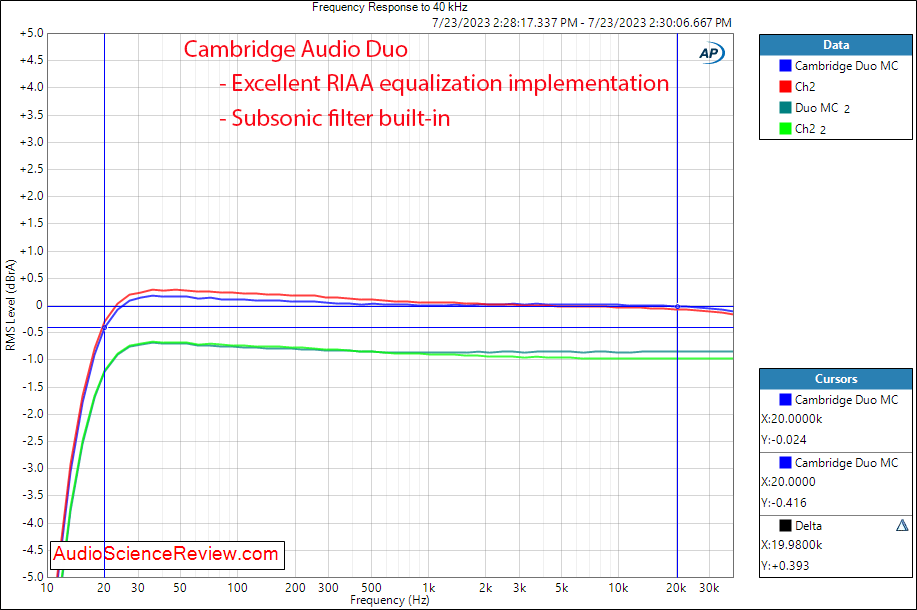Click the RMS Level (dBrA) axis label
The width and height of the screenshot is (917, 610).
pos(11,305)
